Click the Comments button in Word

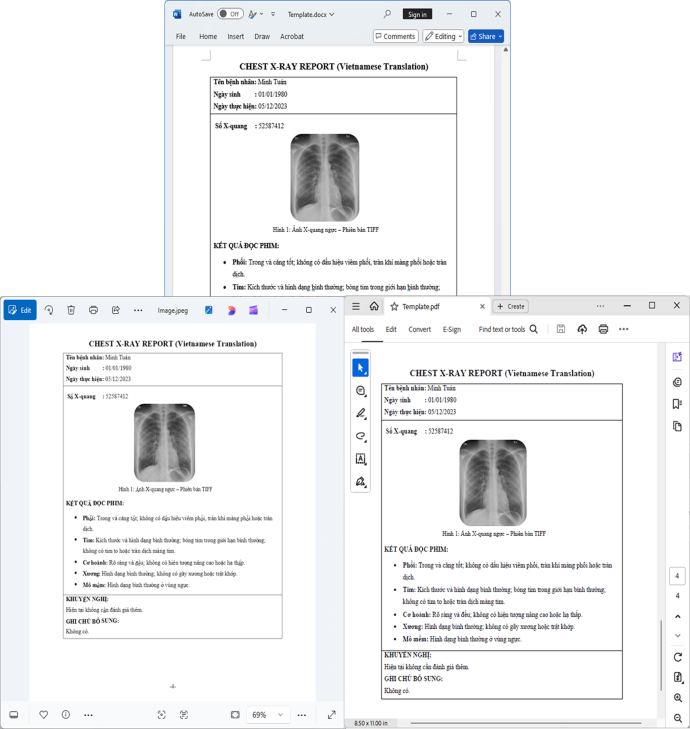point(395,36)
